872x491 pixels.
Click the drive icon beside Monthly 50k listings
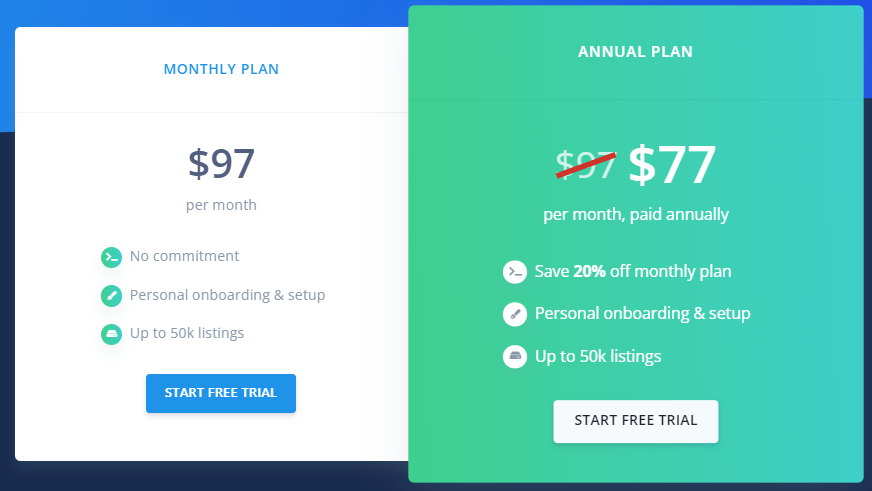(x=111, y=334)
